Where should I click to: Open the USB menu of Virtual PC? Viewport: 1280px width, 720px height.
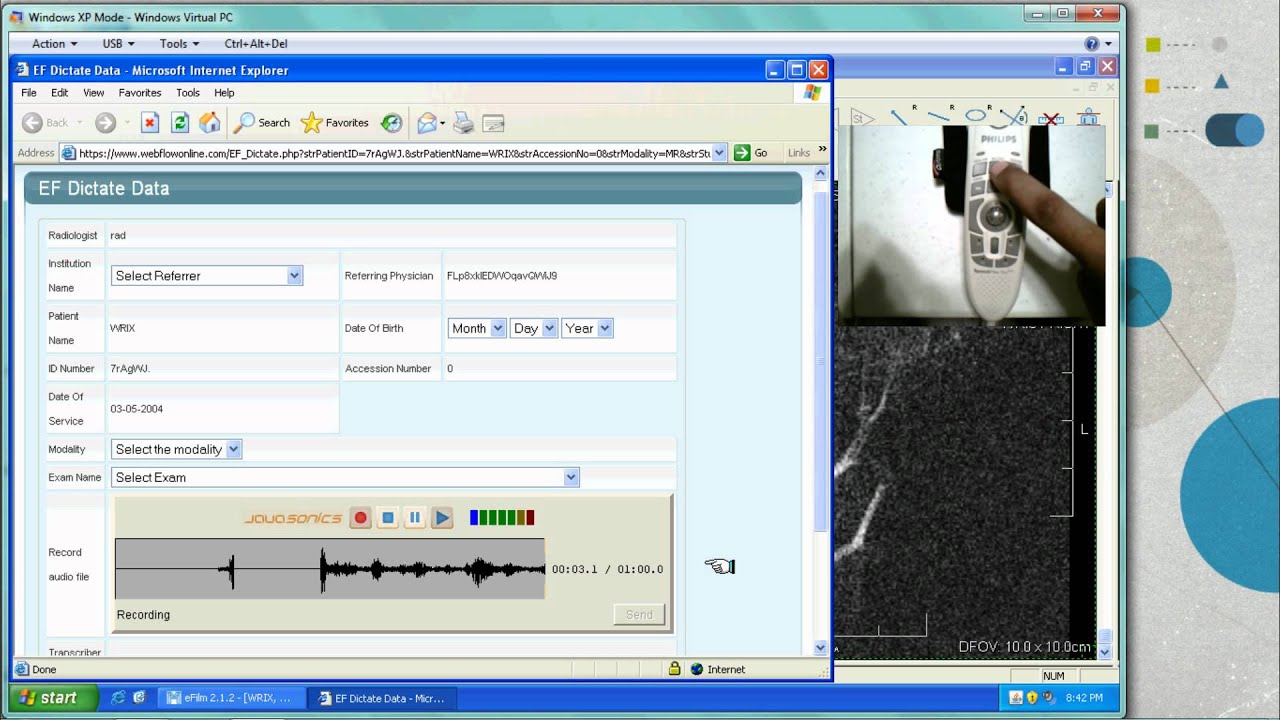pyautogui.click(x=118, y=44)
